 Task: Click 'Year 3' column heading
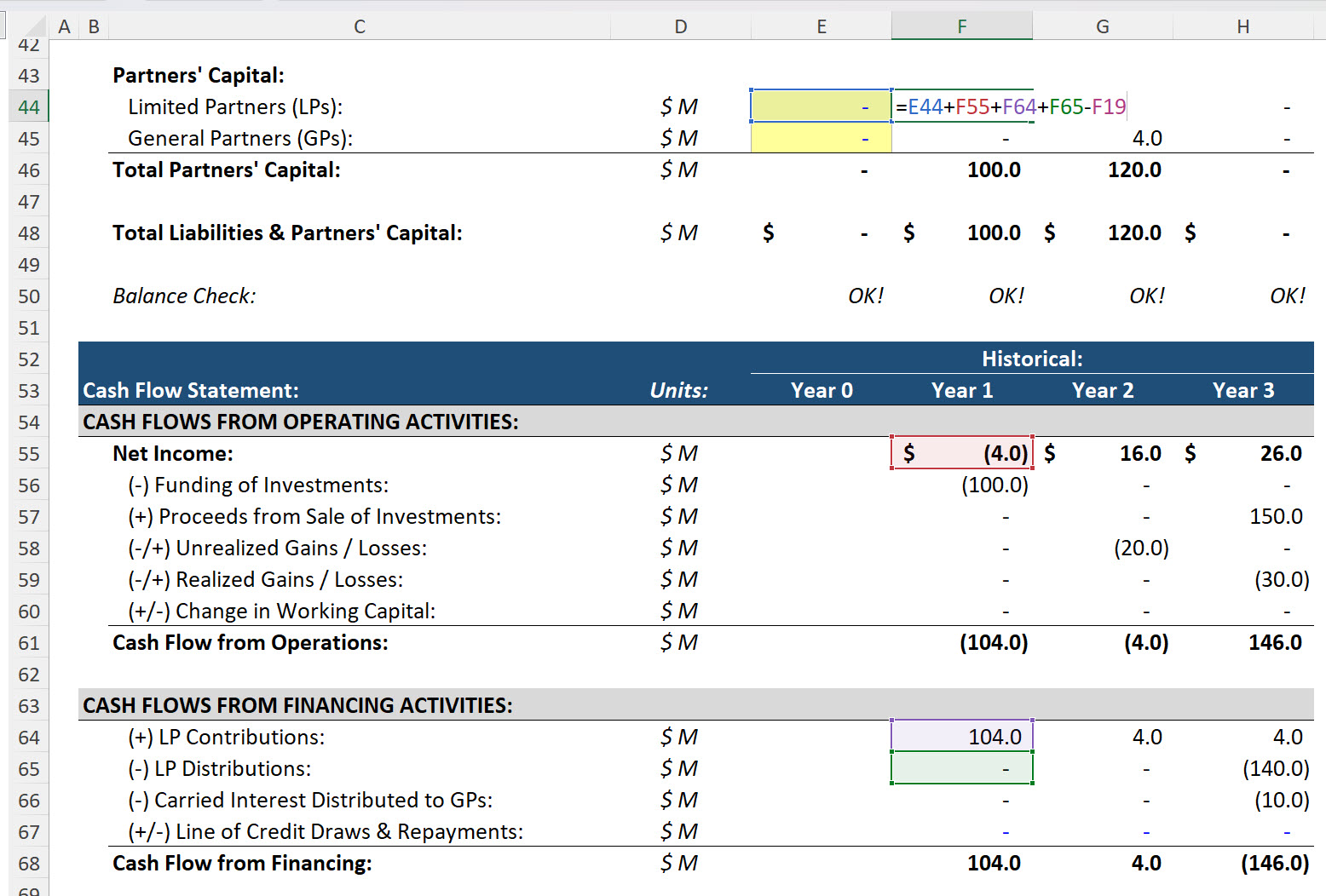tap(1243, 390)
